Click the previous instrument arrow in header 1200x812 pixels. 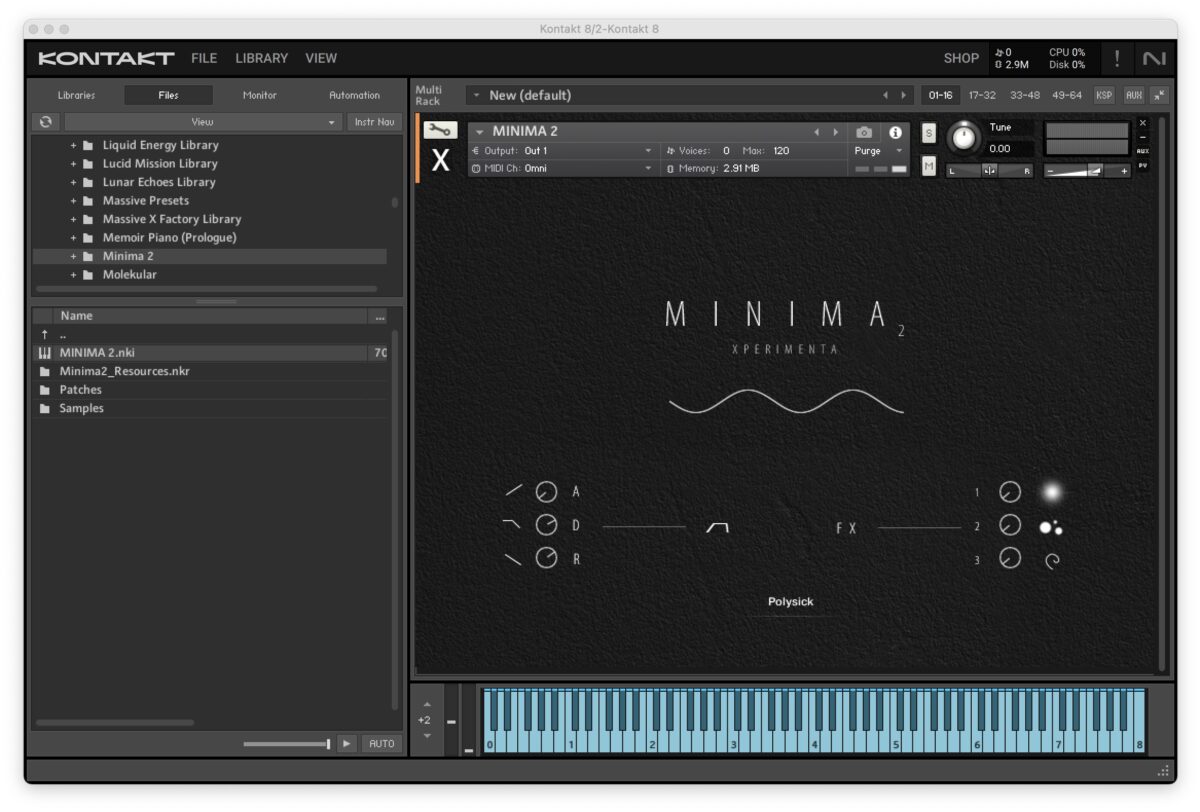click(816, 132)
